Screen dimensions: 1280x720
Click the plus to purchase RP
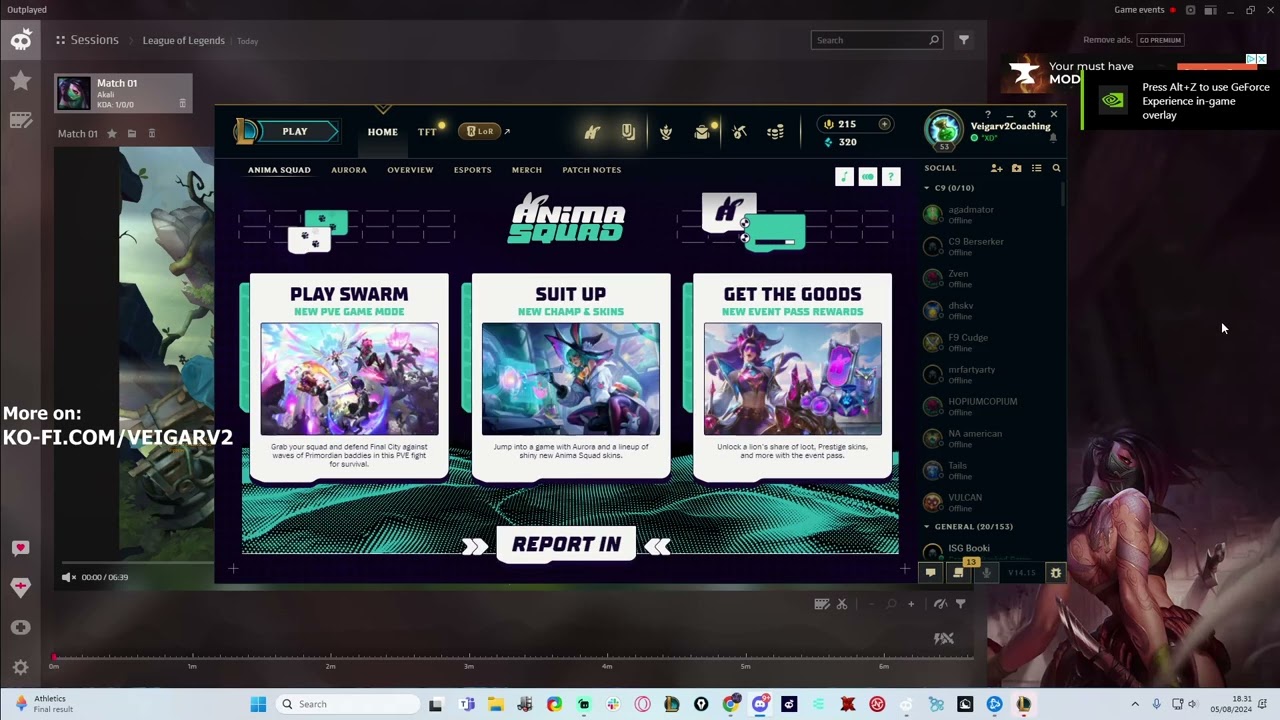(884, 124)
